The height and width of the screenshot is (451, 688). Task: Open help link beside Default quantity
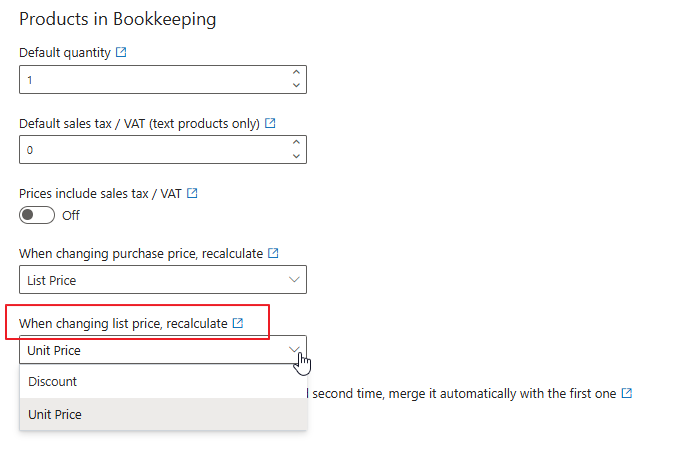122,52
